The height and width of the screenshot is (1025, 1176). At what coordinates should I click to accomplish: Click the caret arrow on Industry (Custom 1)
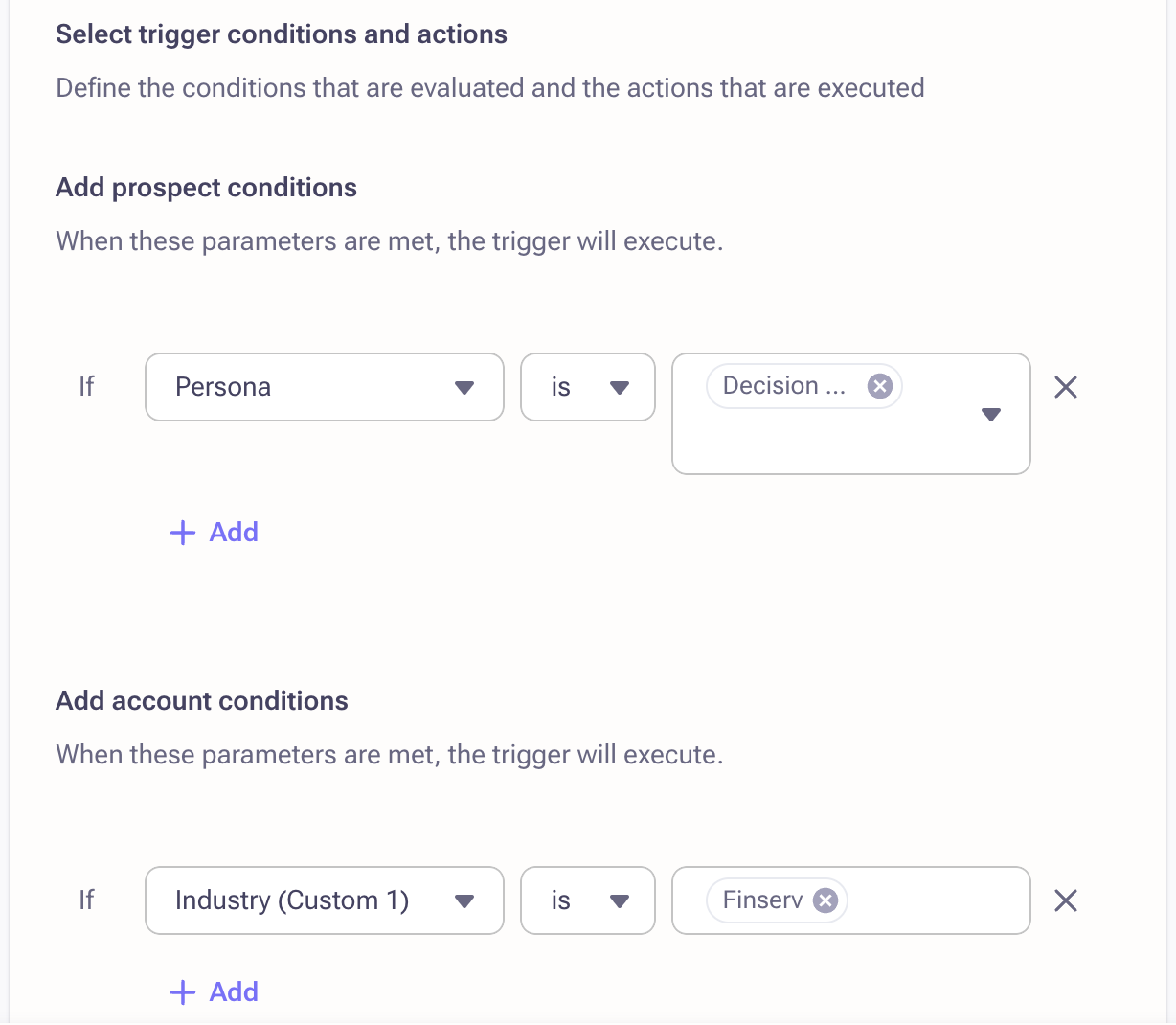464,900
